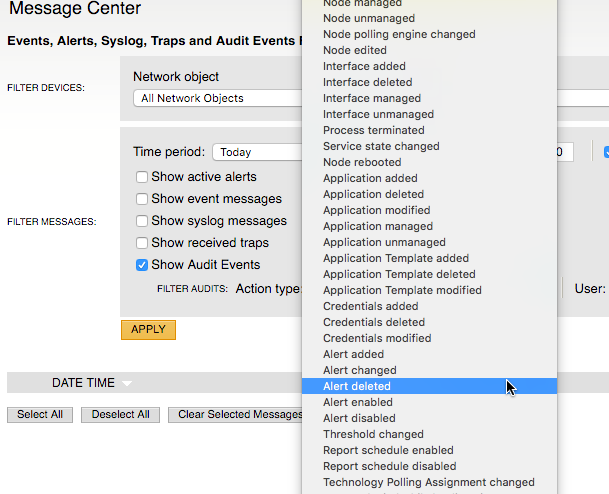609x494 pixels.
Task: Select Credentials modified option
Action: pos(429,338)
